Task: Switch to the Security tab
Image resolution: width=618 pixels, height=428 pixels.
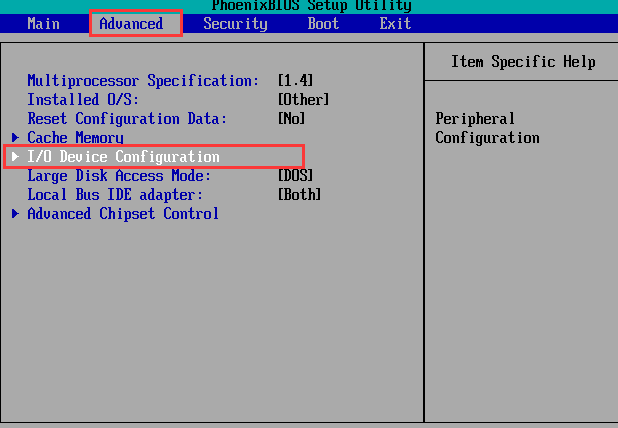Action: coord(235,23)
